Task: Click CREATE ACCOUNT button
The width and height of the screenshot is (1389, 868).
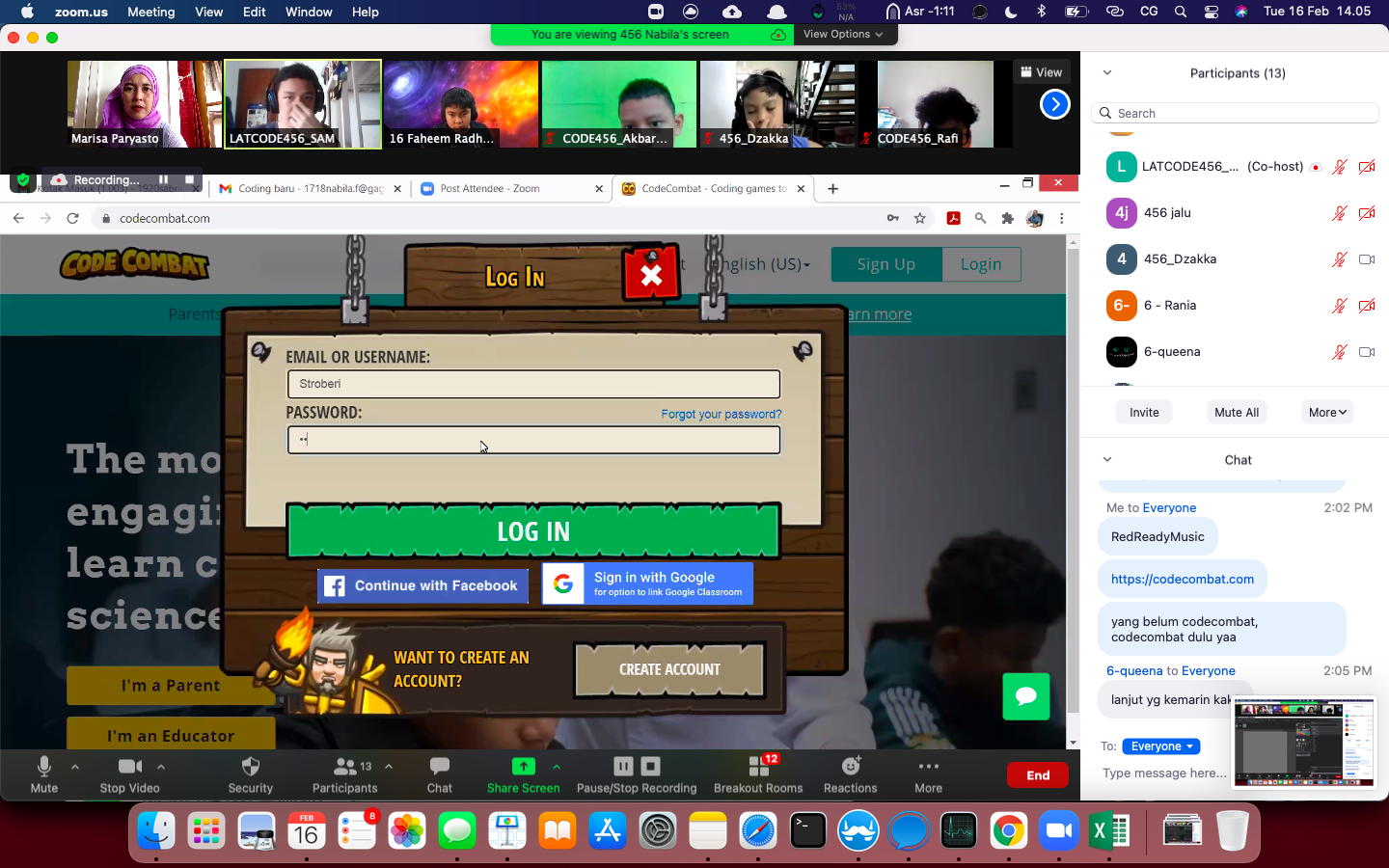Action: click(x=669, y=669)
